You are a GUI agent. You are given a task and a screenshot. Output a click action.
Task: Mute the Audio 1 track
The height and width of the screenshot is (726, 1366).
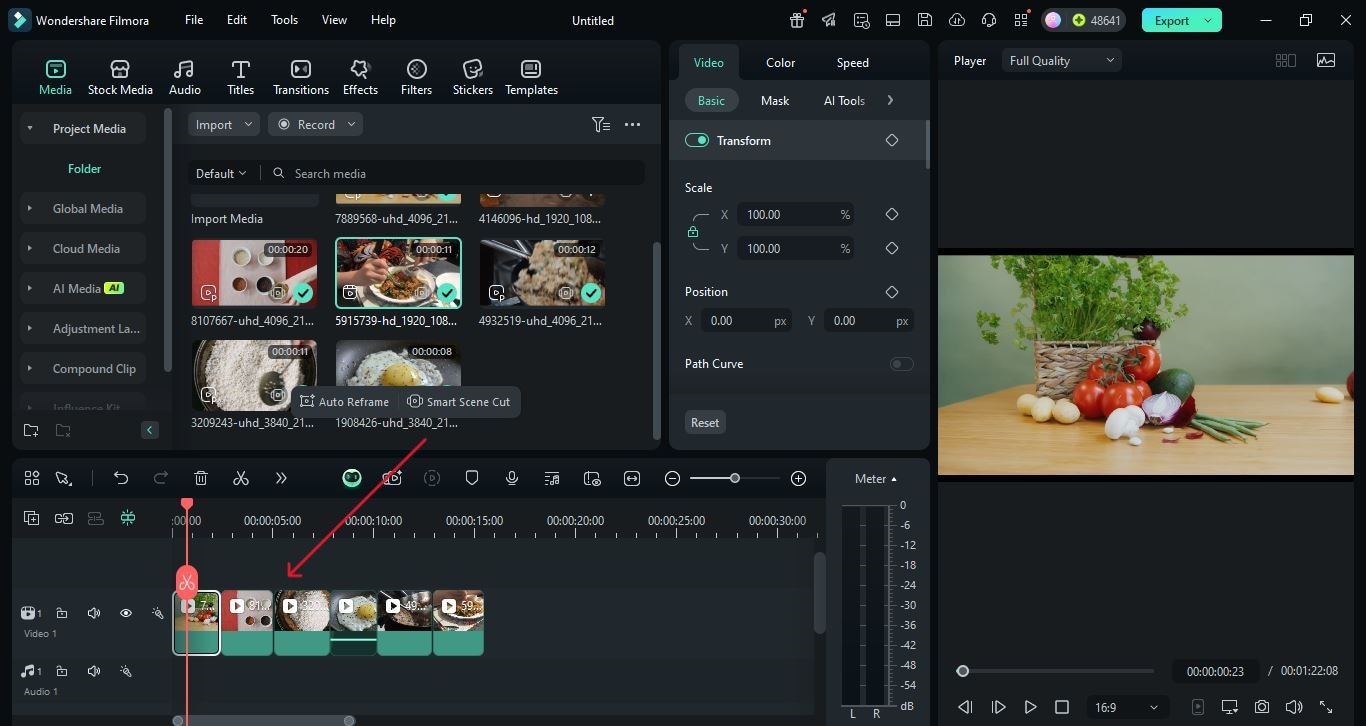[93, 671]
